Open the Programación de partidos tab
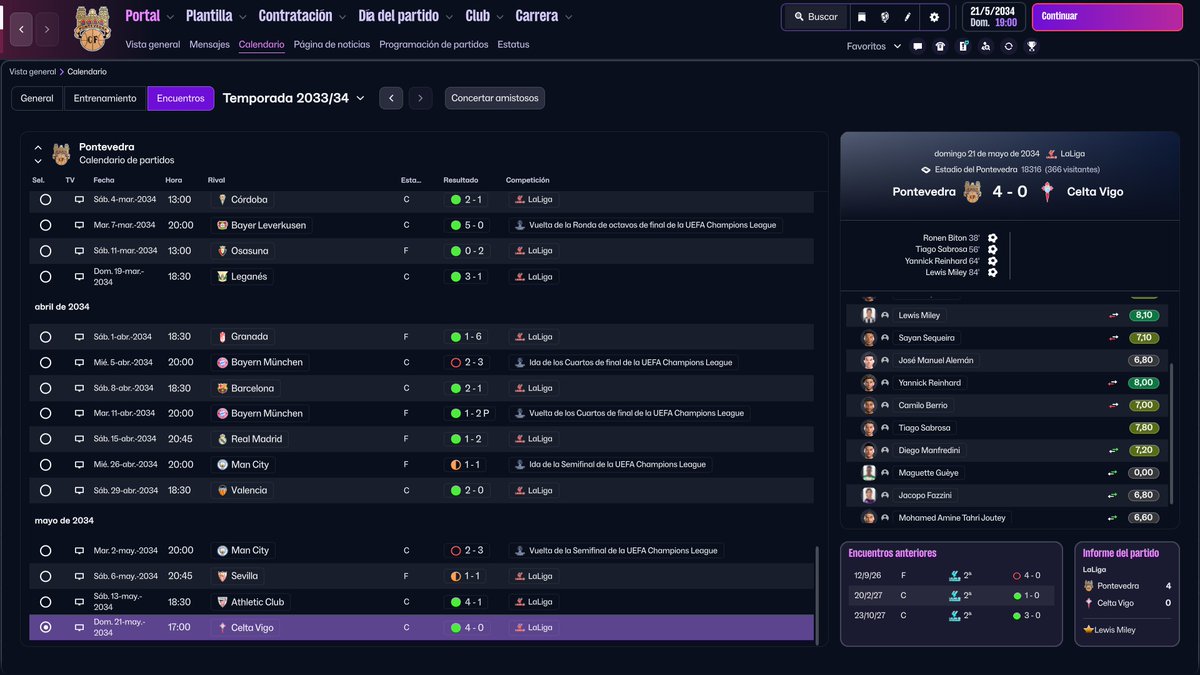This screenshot has height=675, width=1200. coord(434,45)
